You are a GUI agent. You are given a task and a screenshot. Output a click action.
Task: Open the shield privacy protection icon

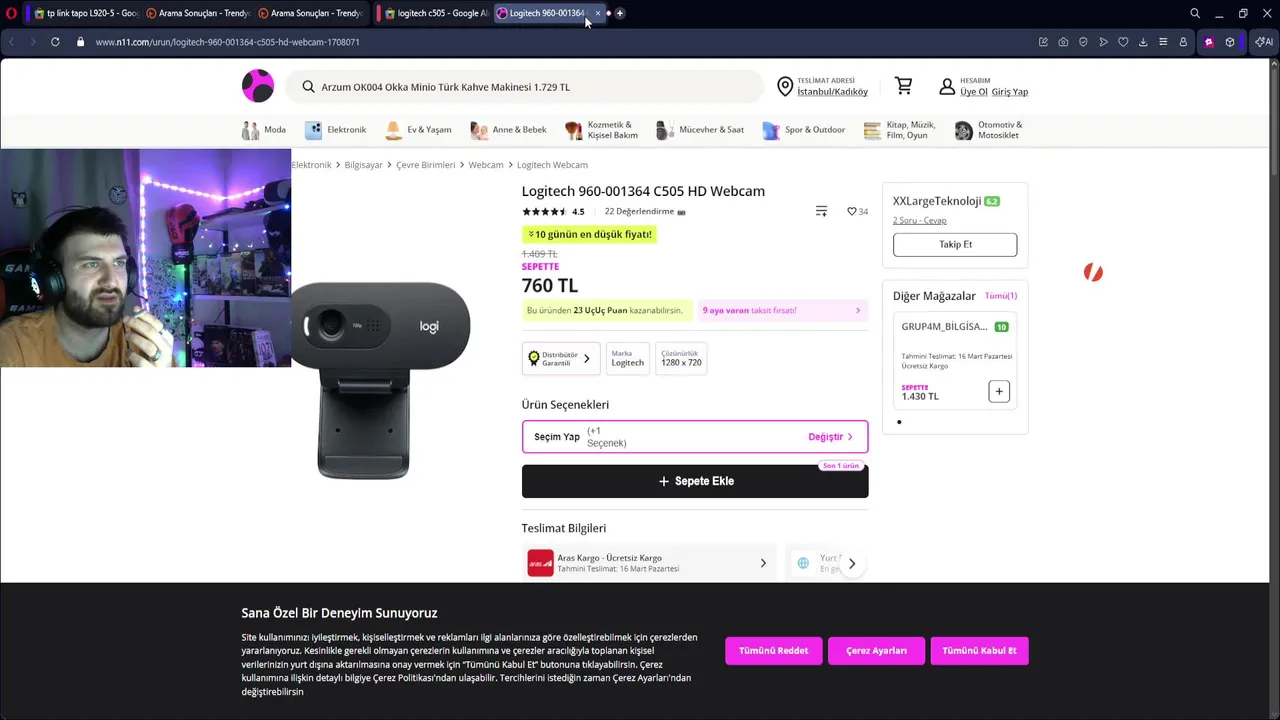coord(1083,42)
